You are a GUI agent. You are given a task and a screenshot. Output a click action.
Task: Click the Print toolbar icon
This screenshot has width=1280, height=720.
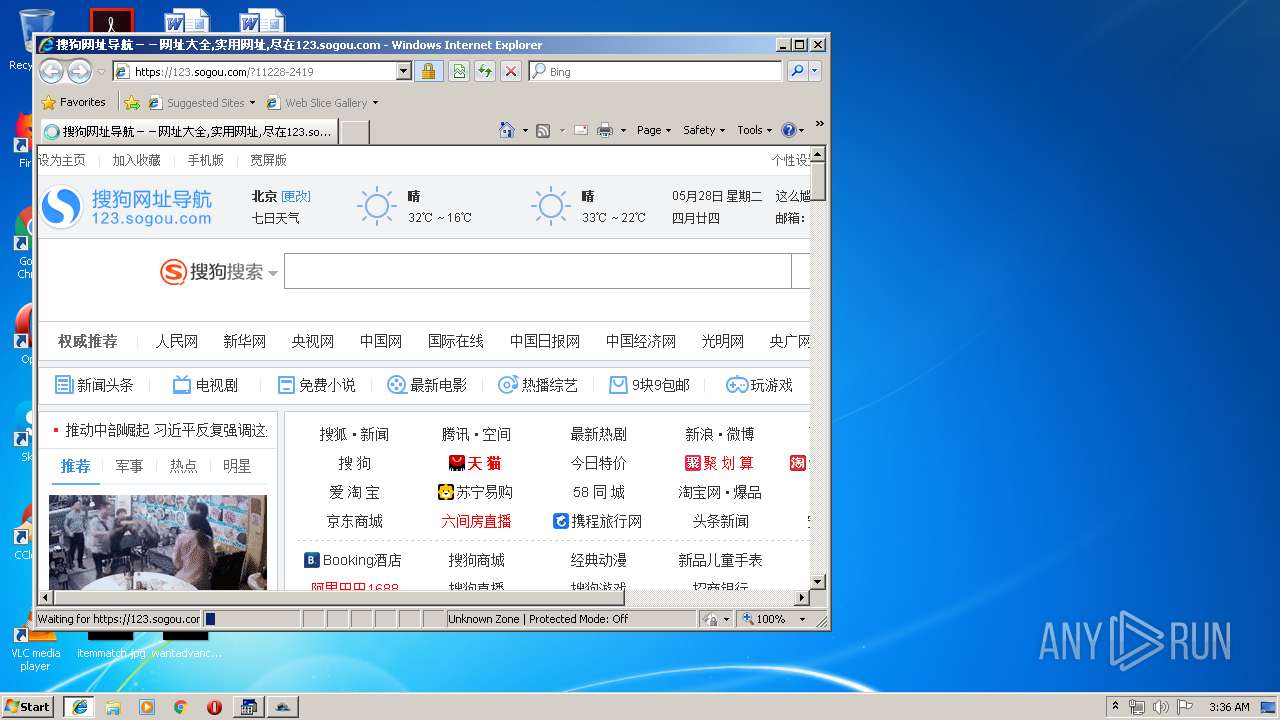coord(605,130)
